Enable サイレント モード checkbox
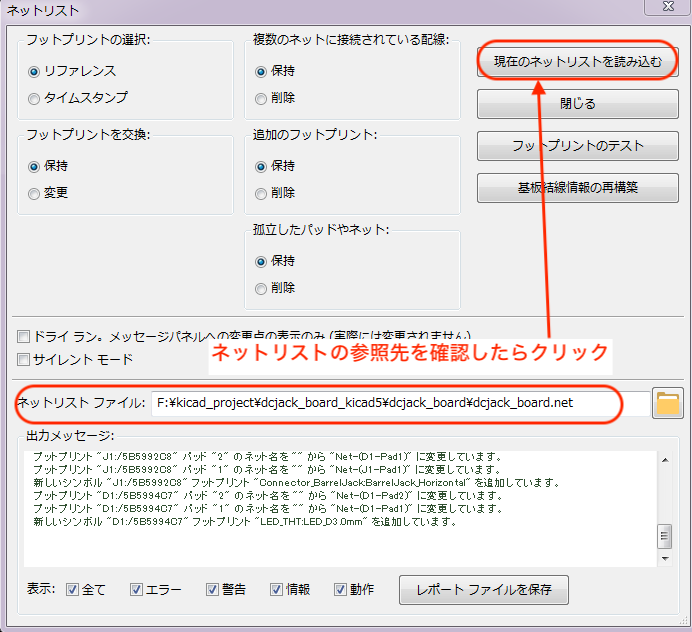 (x=23, y=359)
